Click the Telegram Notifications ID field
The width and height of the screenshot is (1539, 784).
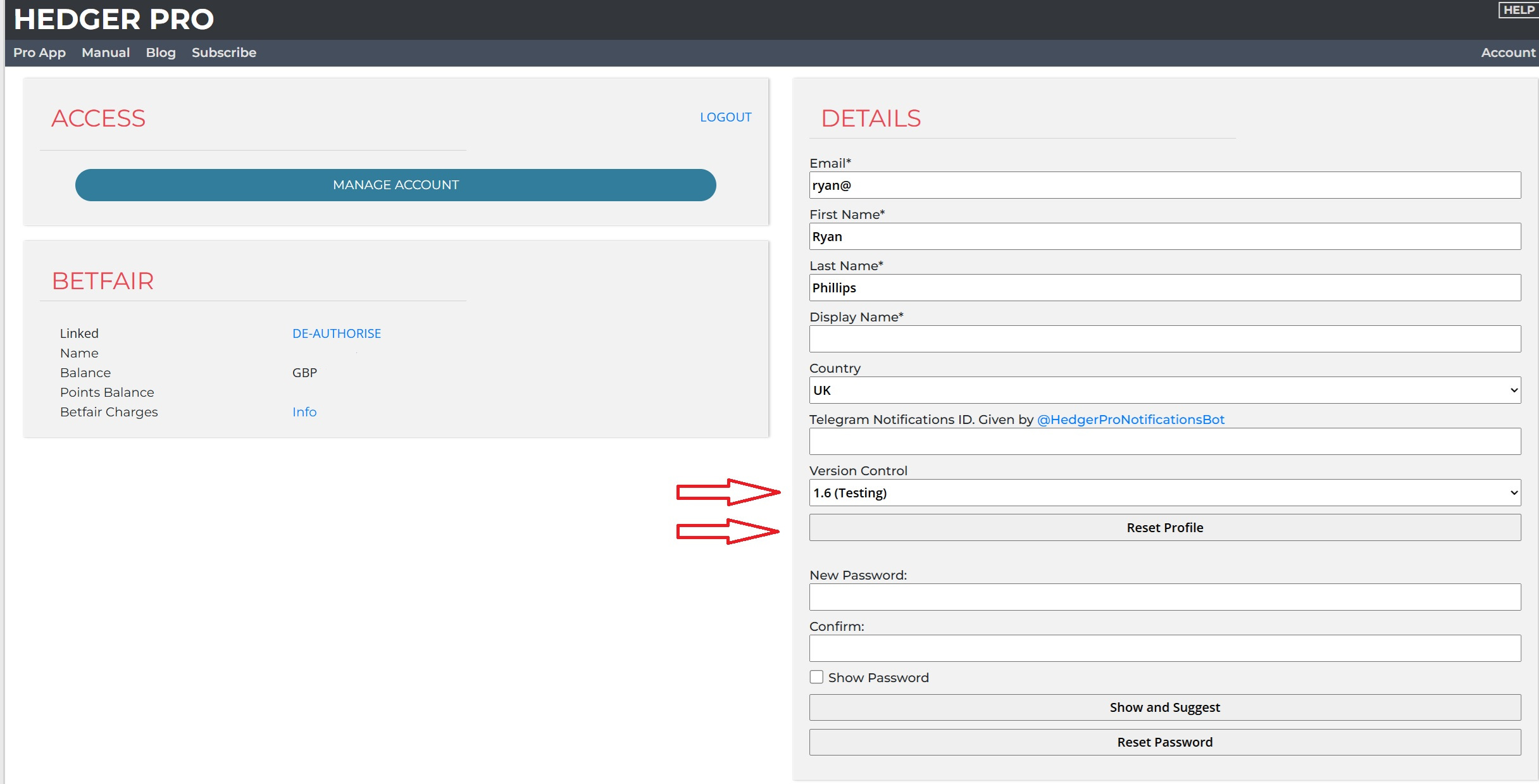click(x=1165, y=442)
